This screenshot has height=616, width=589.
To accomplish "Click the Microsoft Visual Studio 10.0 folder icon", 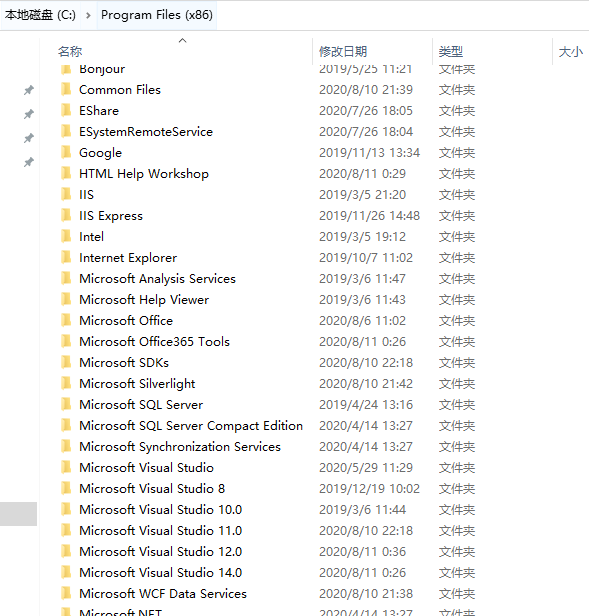I will [66, 509].
